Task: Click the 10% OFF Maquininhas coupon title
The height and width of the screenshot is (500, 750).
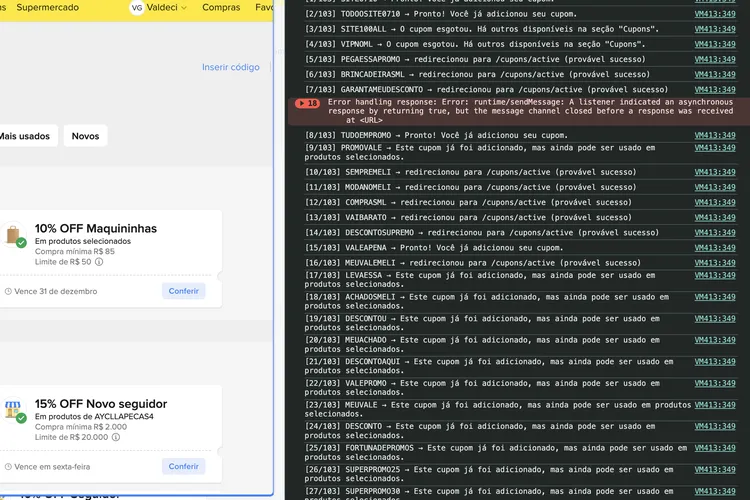Action: (96, 228)
